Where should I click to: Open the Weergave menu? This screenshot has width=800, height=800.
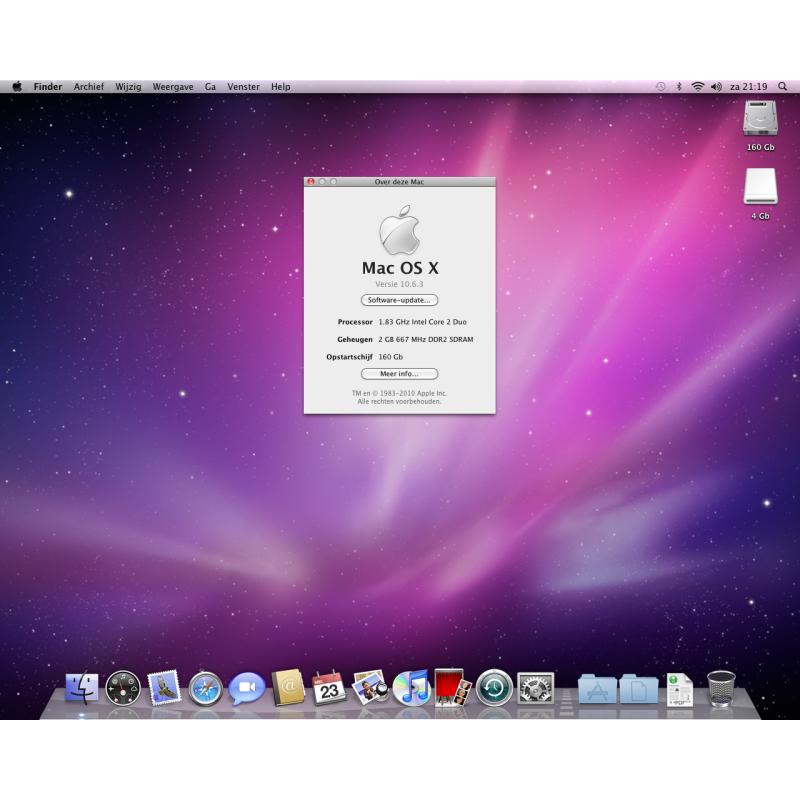pos(173,87)
